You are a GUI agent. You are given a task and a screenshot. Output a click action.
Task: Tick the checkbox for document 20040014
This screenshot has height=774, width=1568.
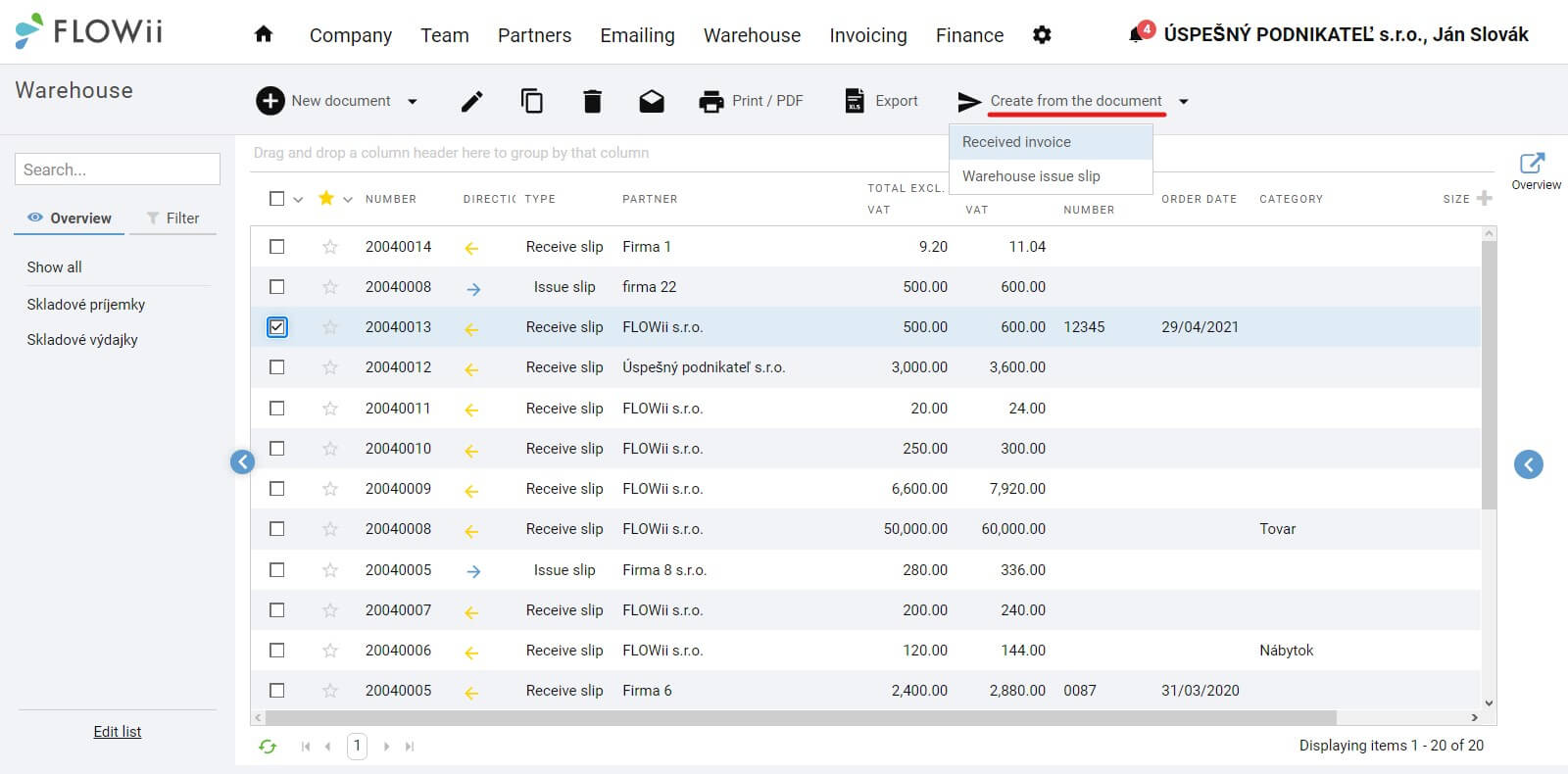(277, 247)
